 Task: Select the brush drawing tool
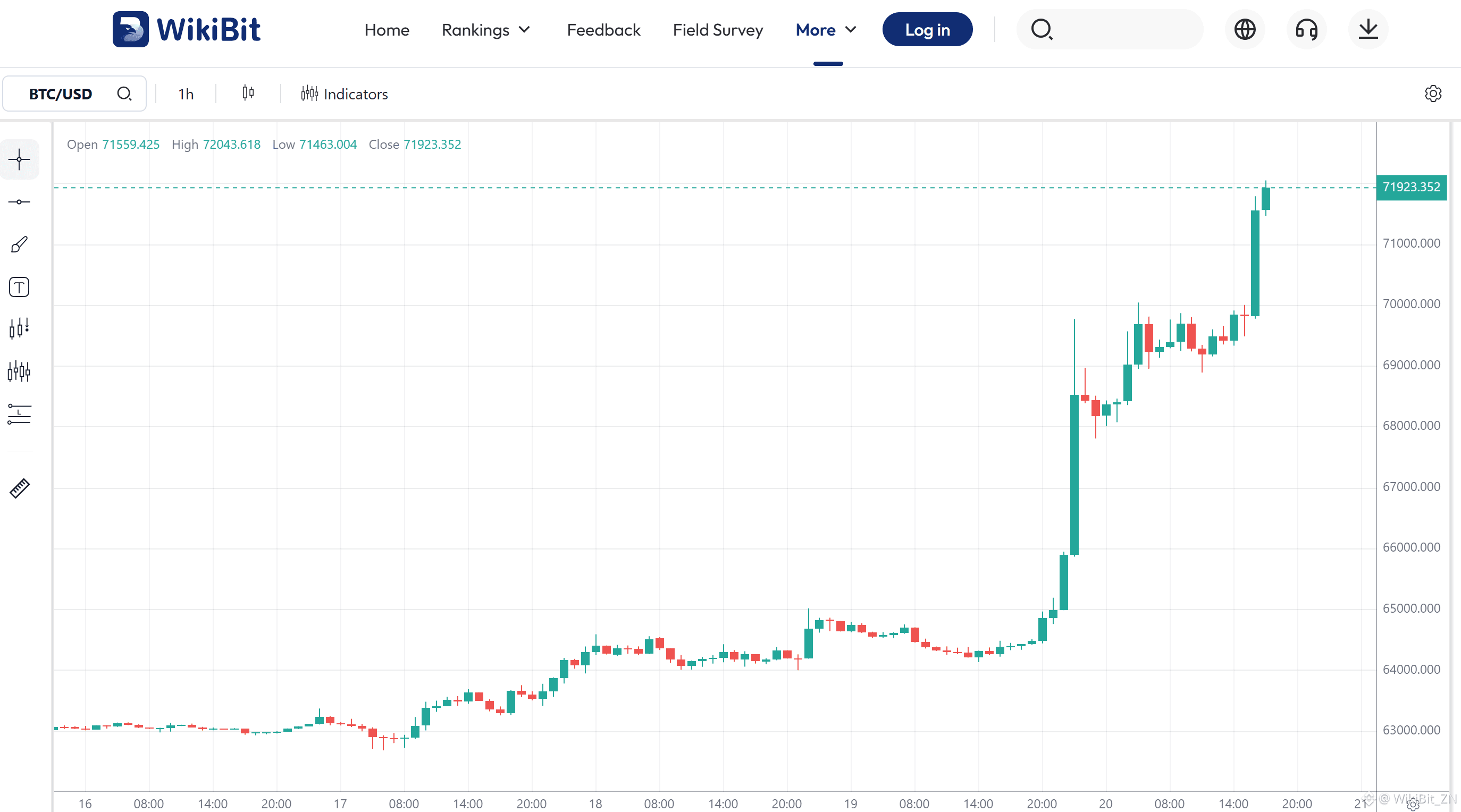pyautogui.click(x=19, y=244)
